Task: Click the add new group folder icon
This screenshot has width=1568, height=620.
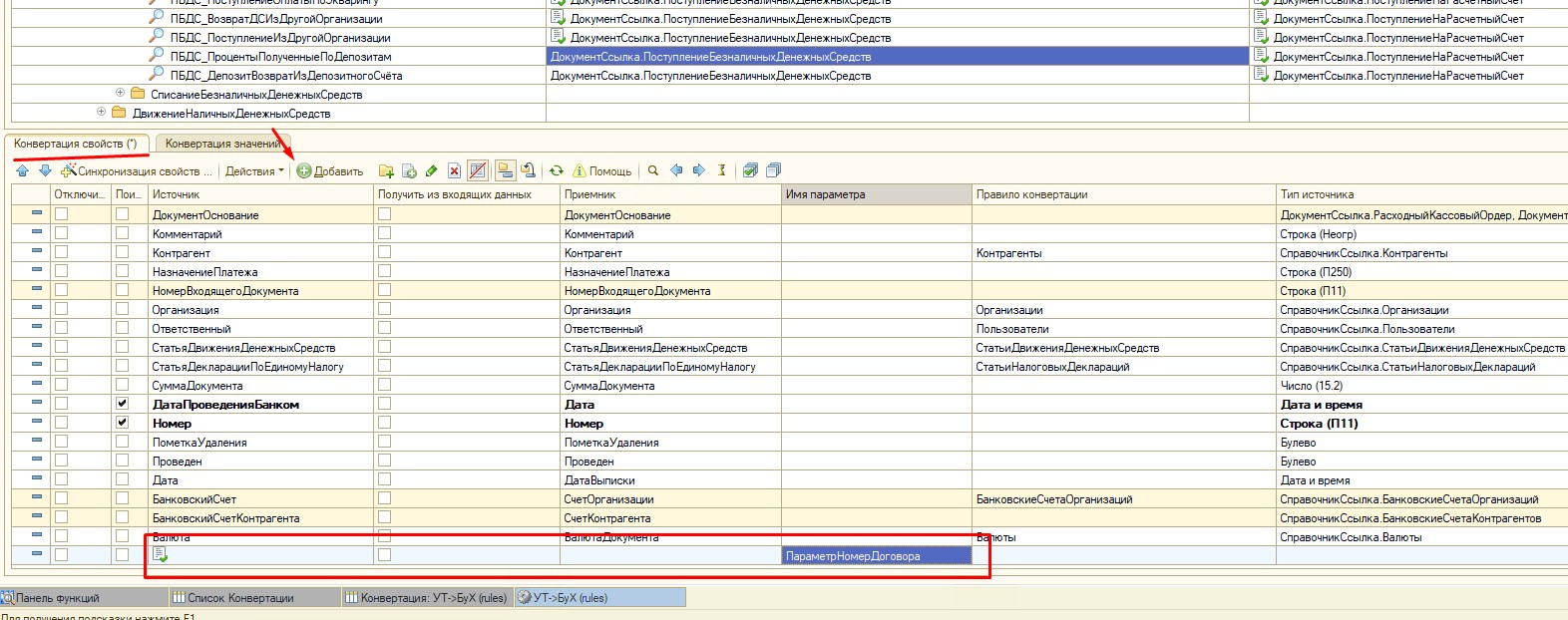Action: tap(386, 171)
